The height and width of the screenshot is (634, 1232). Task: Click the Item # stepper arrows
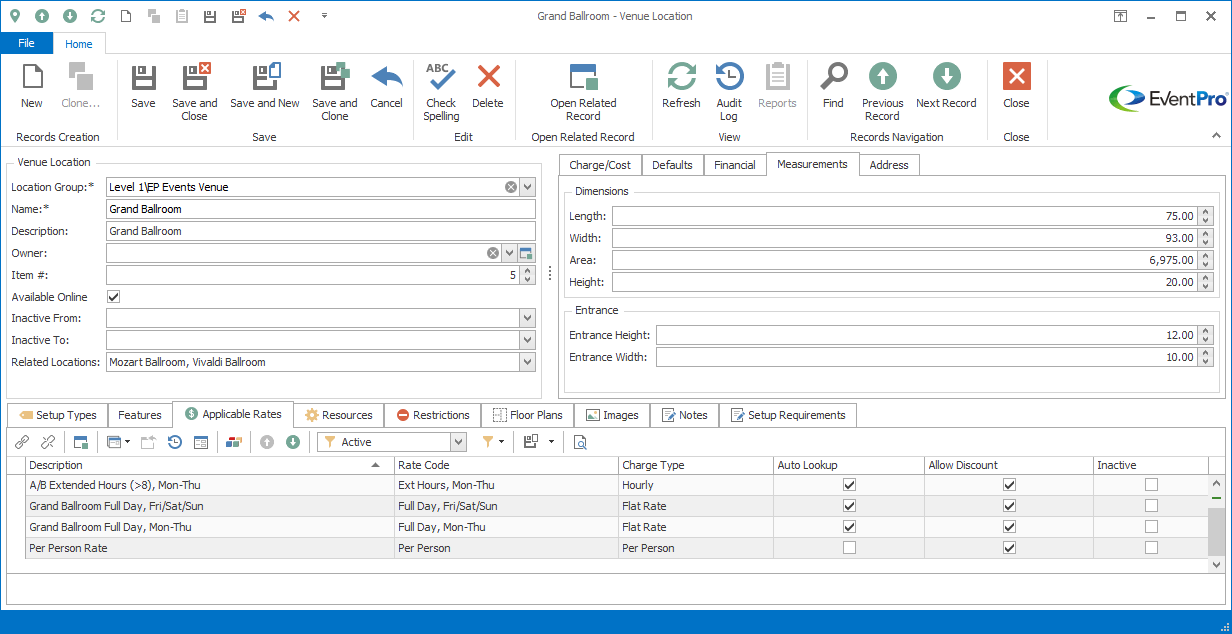point(528,275)
